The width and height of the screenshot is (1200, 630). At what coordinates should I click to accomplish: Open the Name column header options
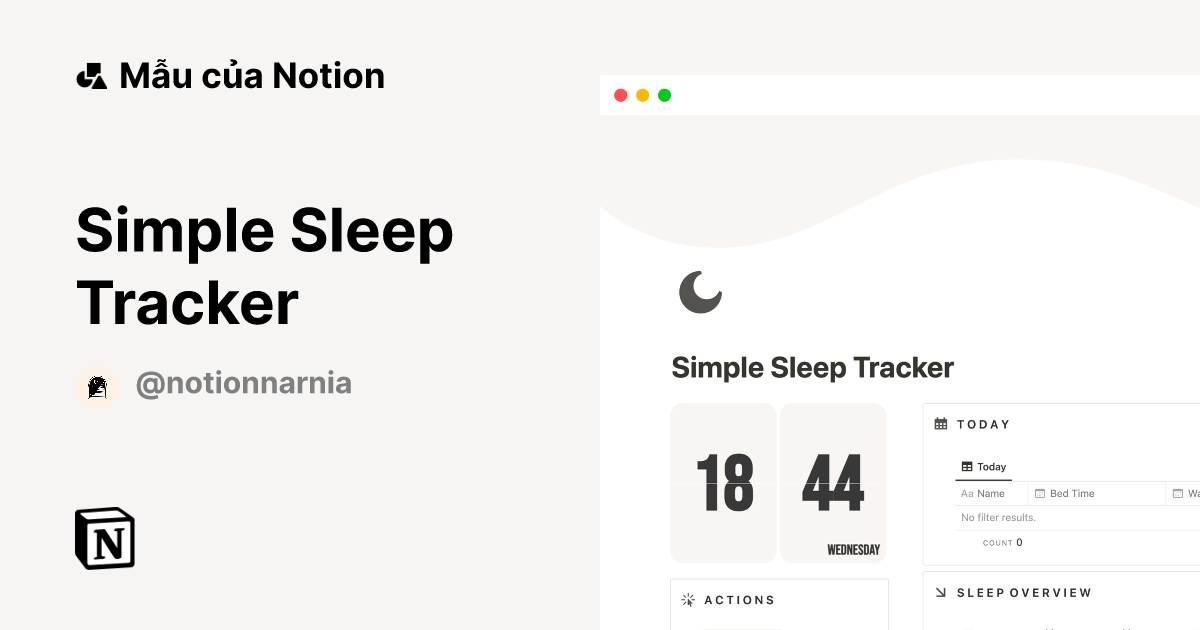(990, 493)
